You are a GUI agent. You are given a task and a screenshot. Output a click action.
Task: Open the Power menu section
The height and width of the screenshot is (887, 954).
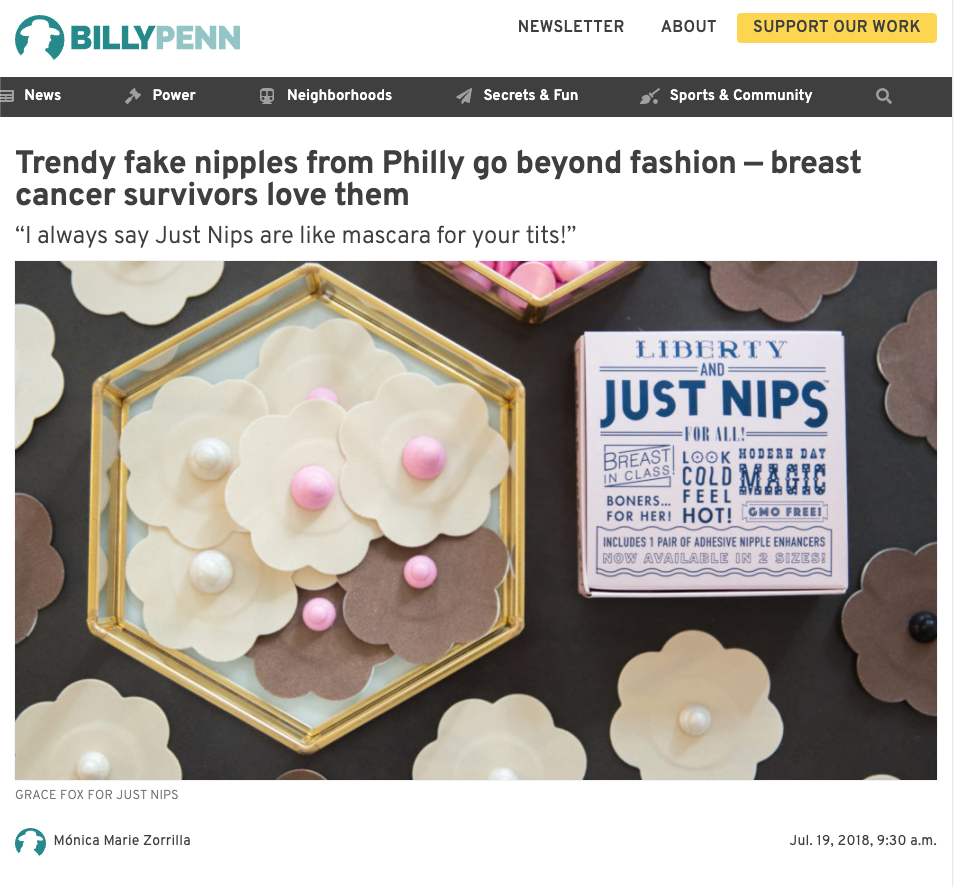tap(174, 95)
